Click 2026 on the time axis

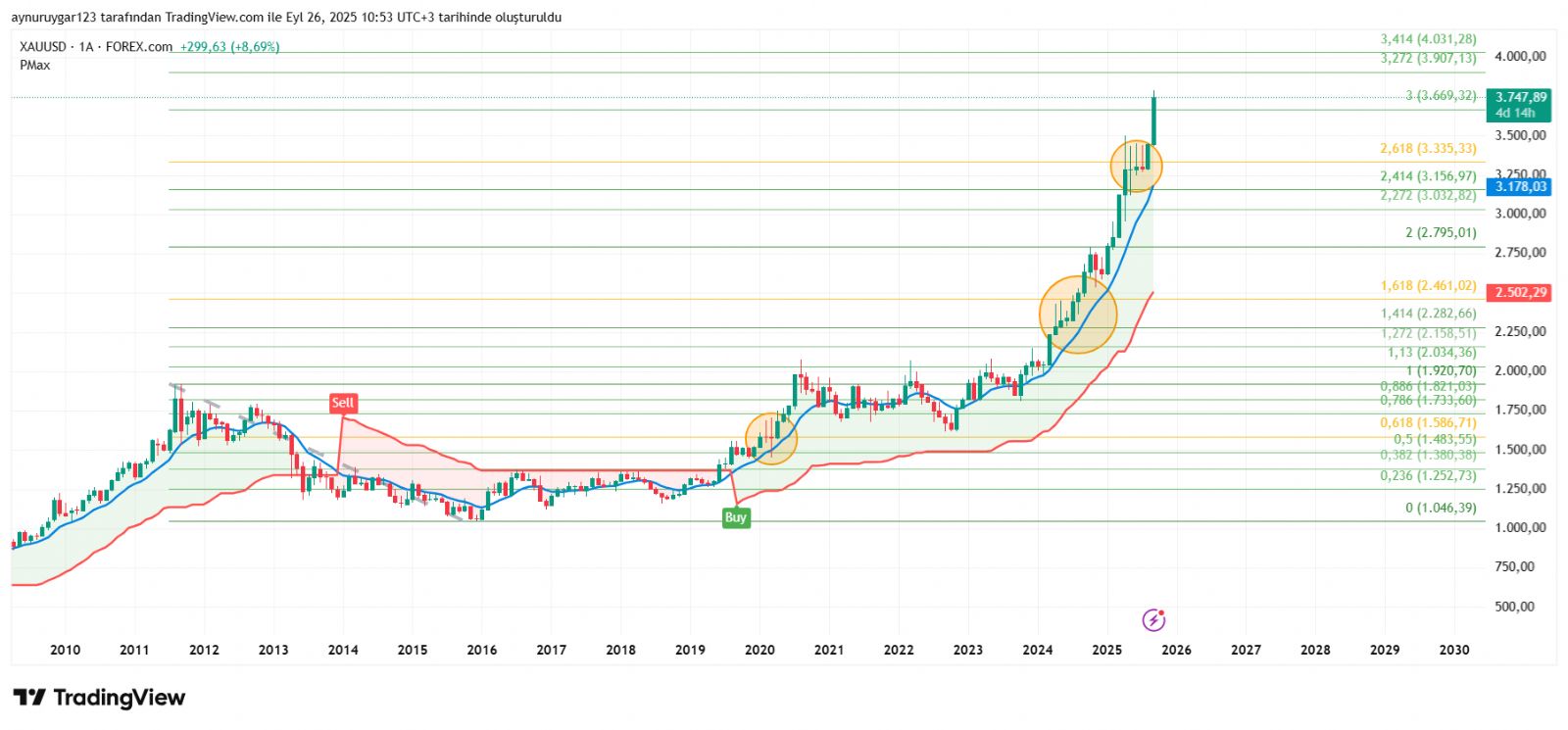(1176, 650)
